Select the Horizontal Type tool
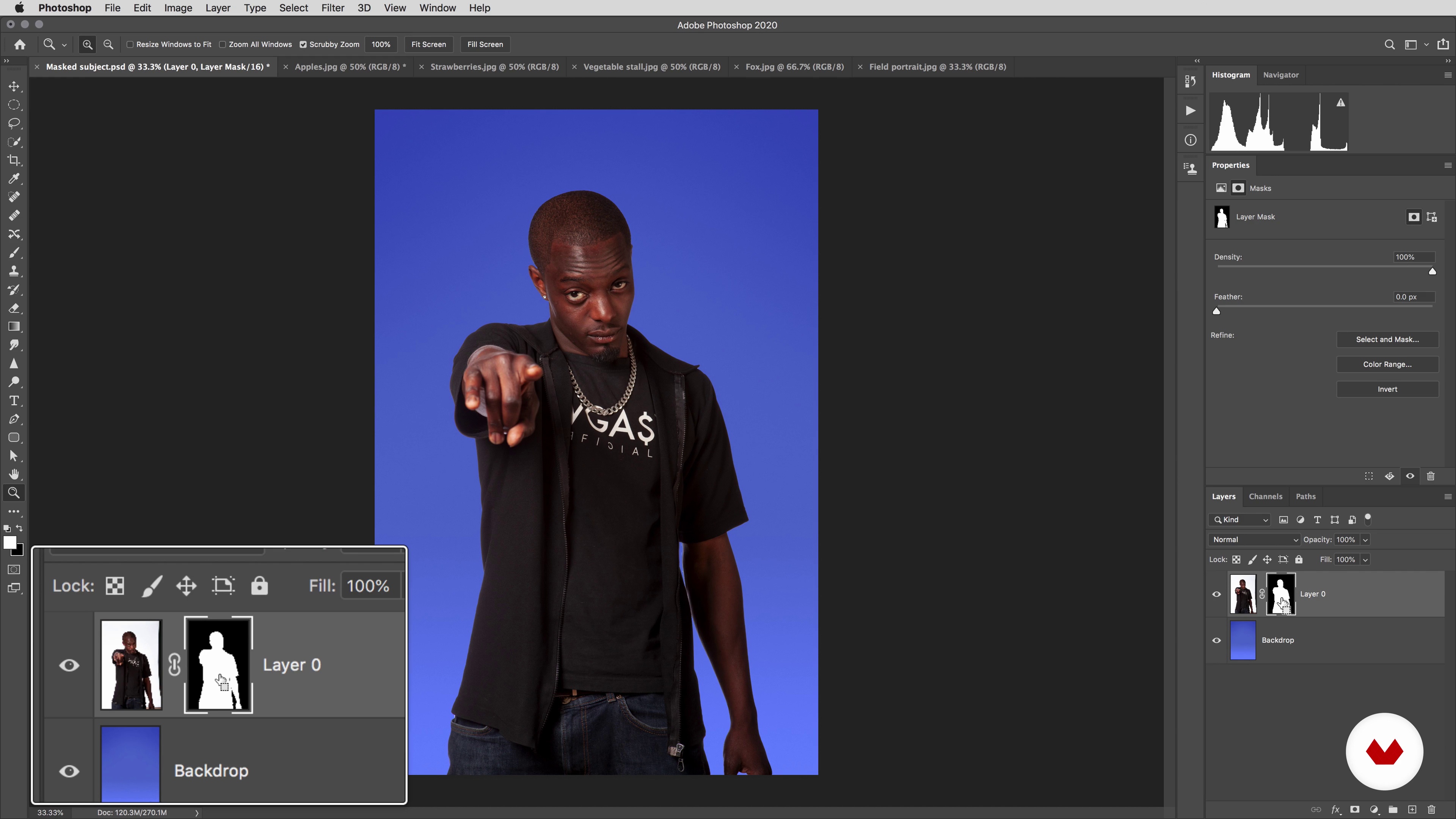Image resolution: width=1456 pixels, height=819 pixels. coord(14,401)
